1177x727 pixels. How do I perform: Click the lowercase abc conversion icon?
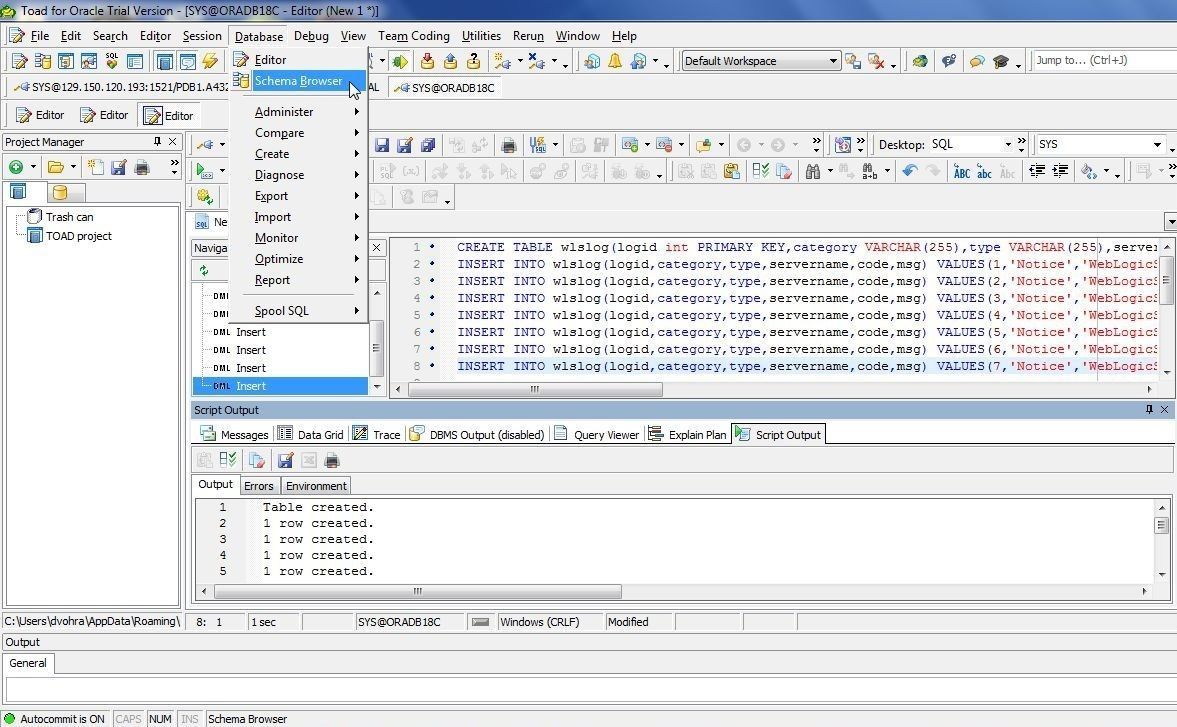pos(984,173)
